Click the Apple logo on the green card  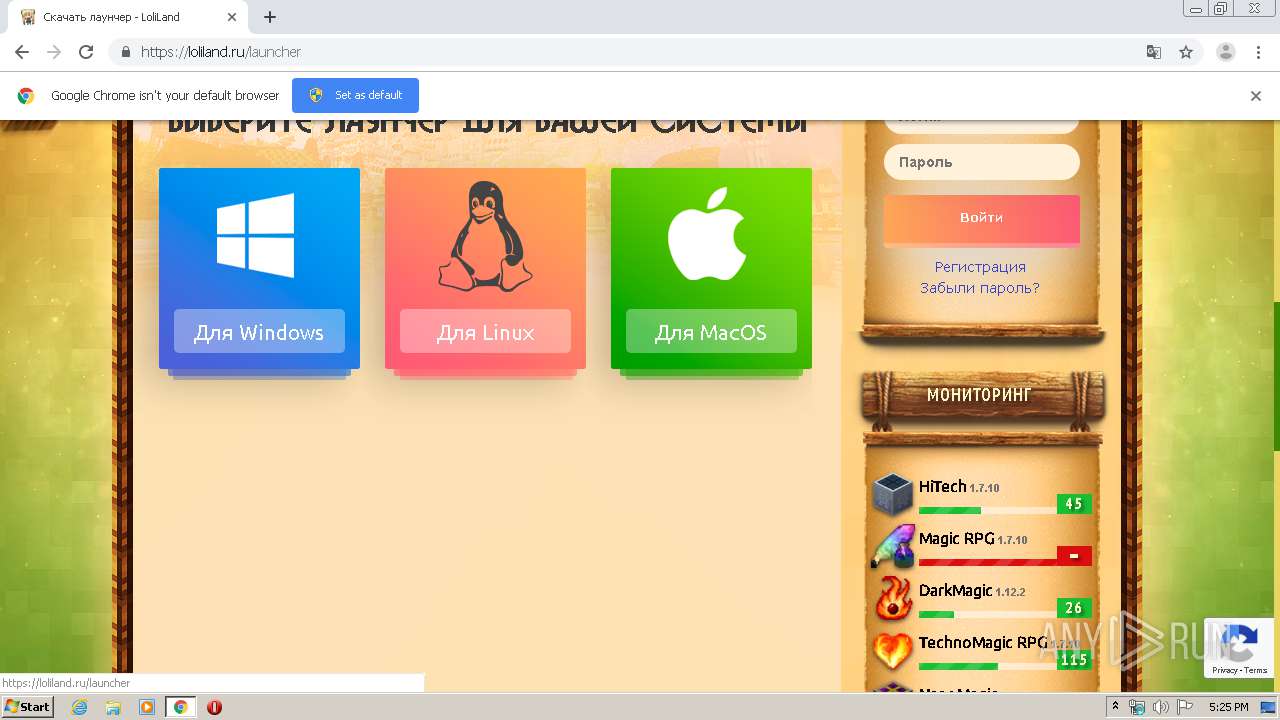708,235
